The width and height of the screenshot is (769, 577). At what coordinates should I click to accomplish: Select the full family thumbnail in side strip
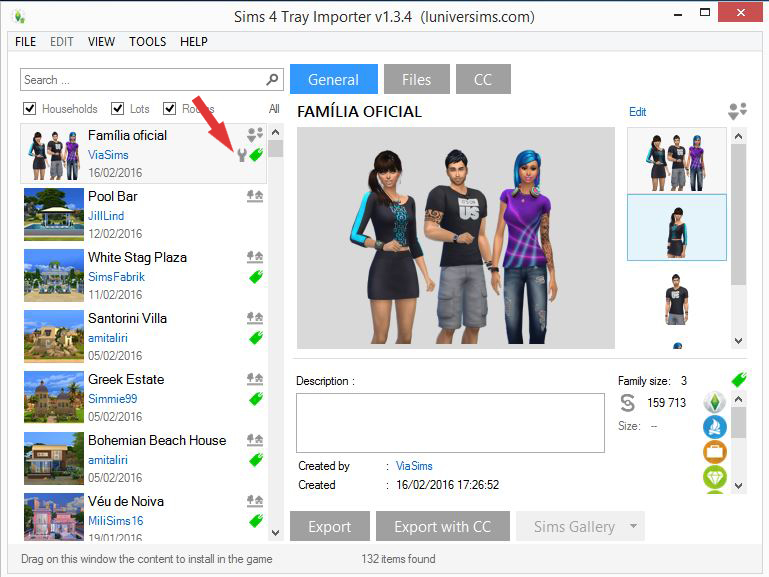677,160
